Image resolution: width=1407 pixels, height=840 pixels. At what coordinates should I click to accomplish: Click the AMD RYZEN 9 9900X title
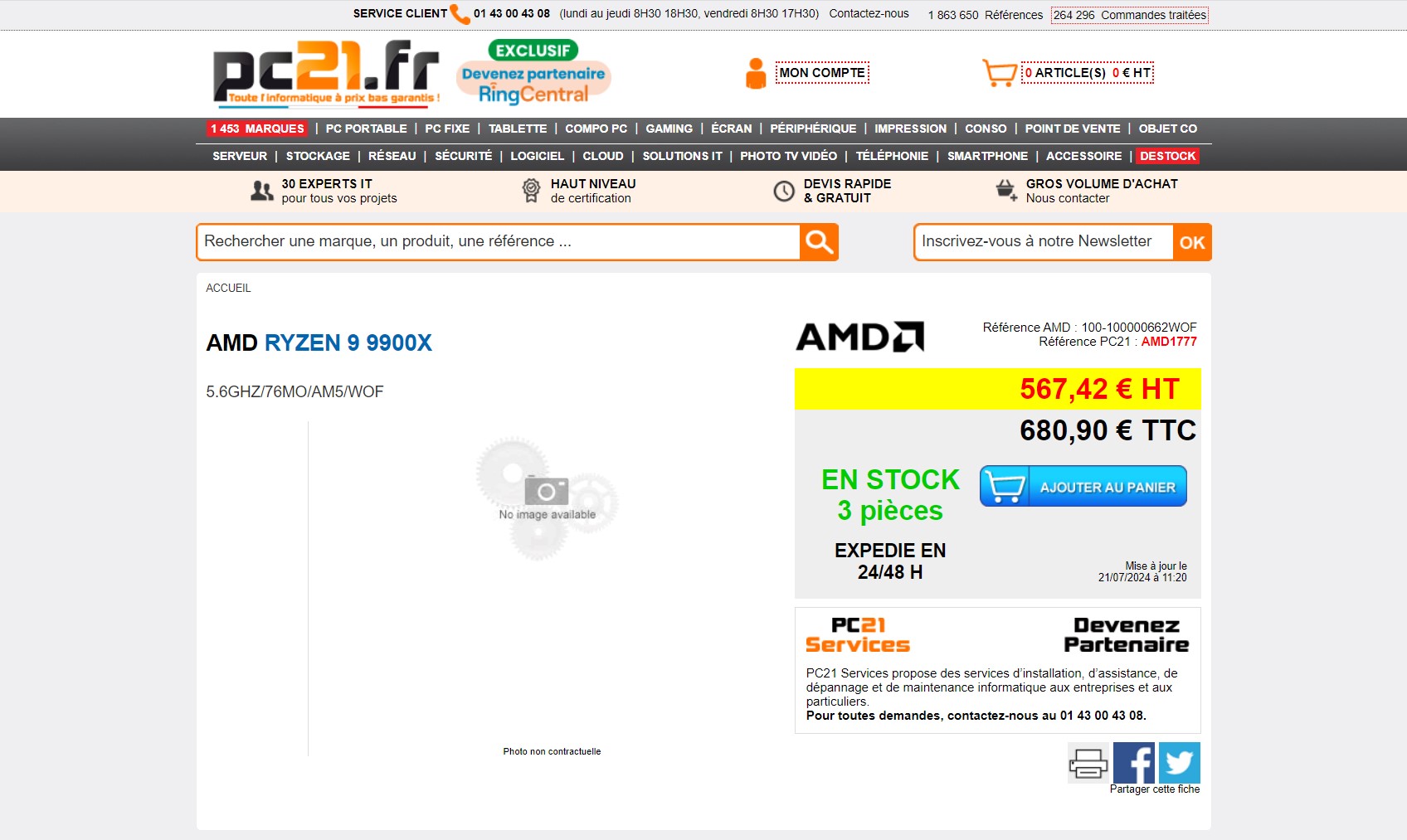319,342
